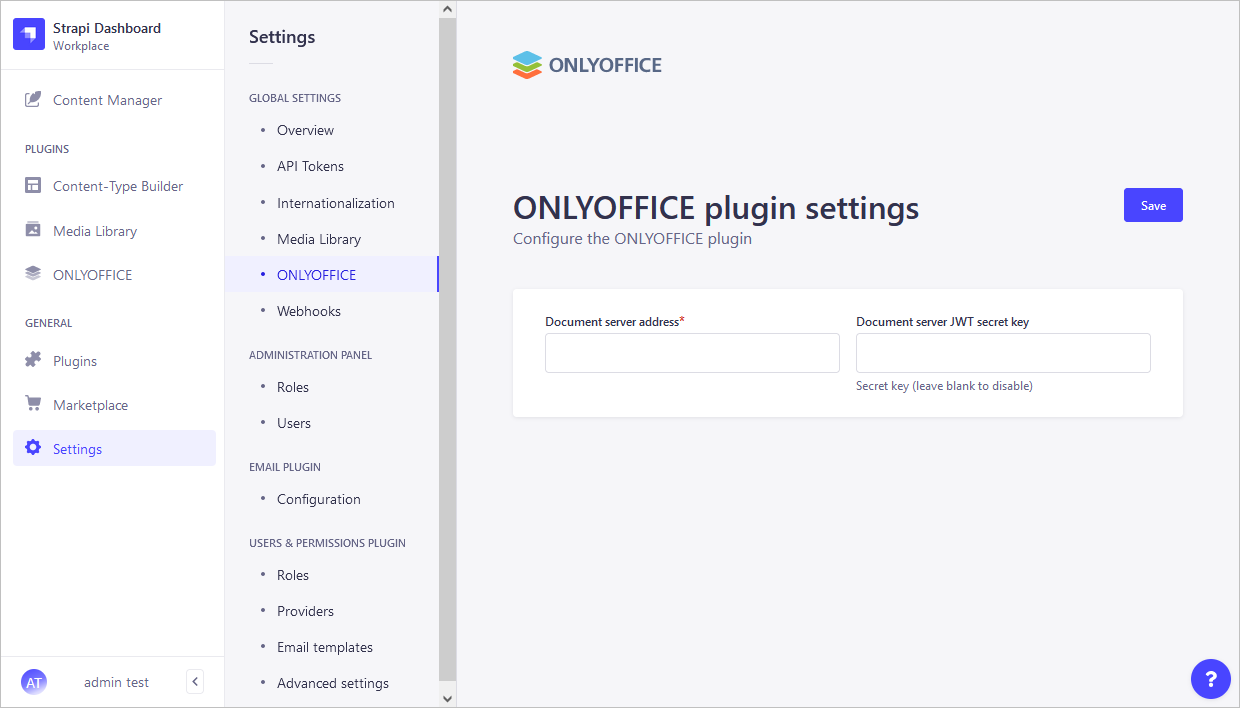Open help via the question mark button
Screen dimensions: 1240x708
click(1211, 679)
